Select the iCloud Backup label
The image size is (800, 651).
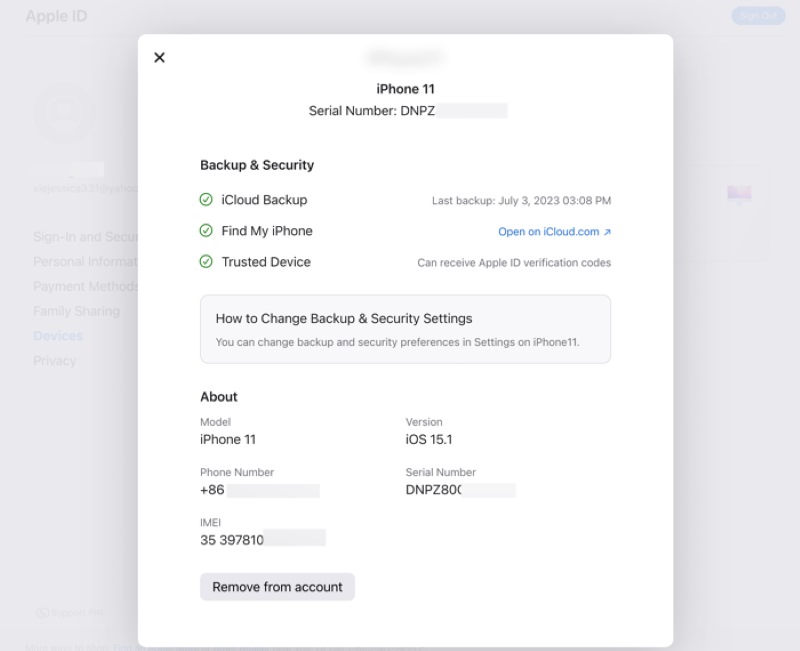(264, 200)
